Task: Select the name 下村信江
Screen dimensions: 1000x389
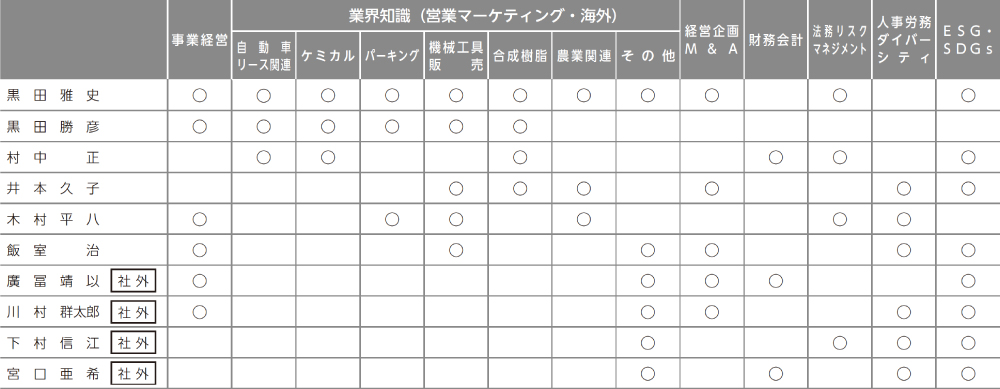Action: tap(53, 343)
